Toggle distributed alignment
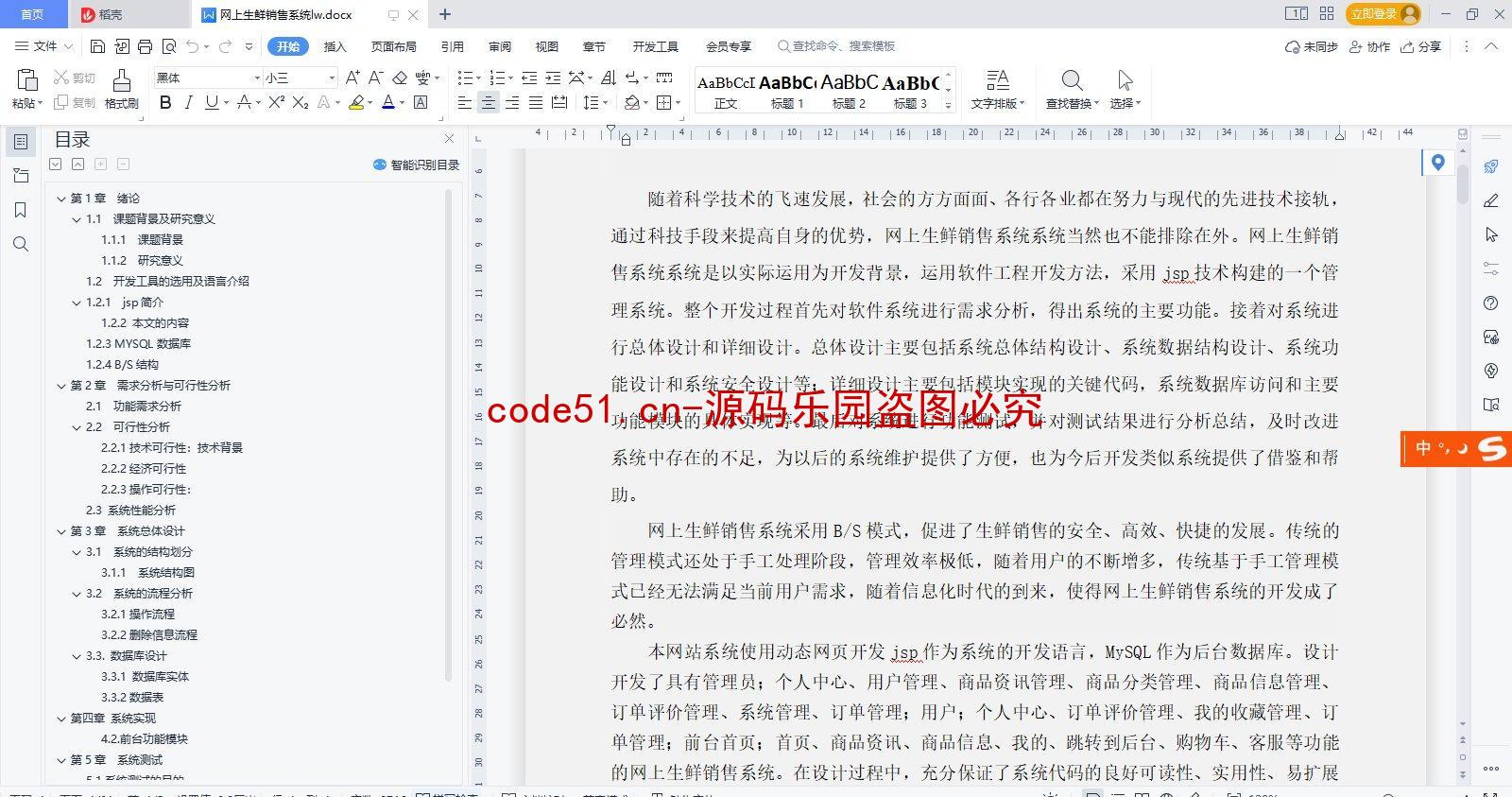Image resolution: width=1512 pixels, height=797 pixels. [x=559, y=102]
